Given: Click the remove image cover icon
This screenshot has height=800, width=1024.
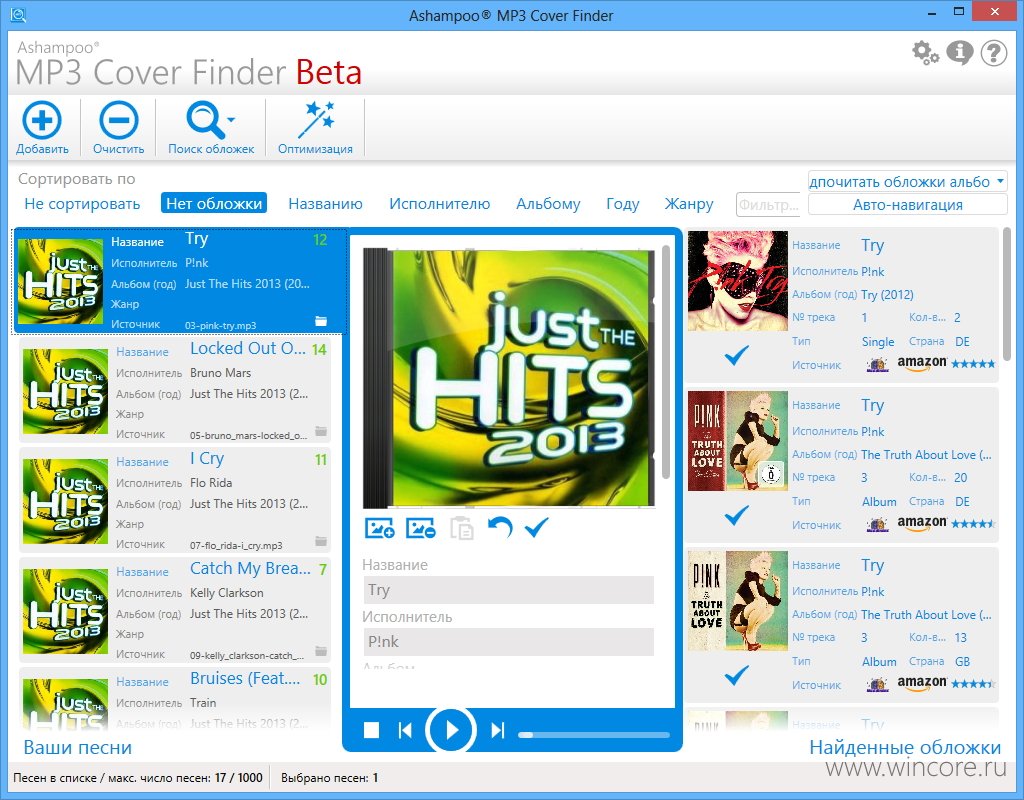Looking at the screenshot, I should 421,528.
